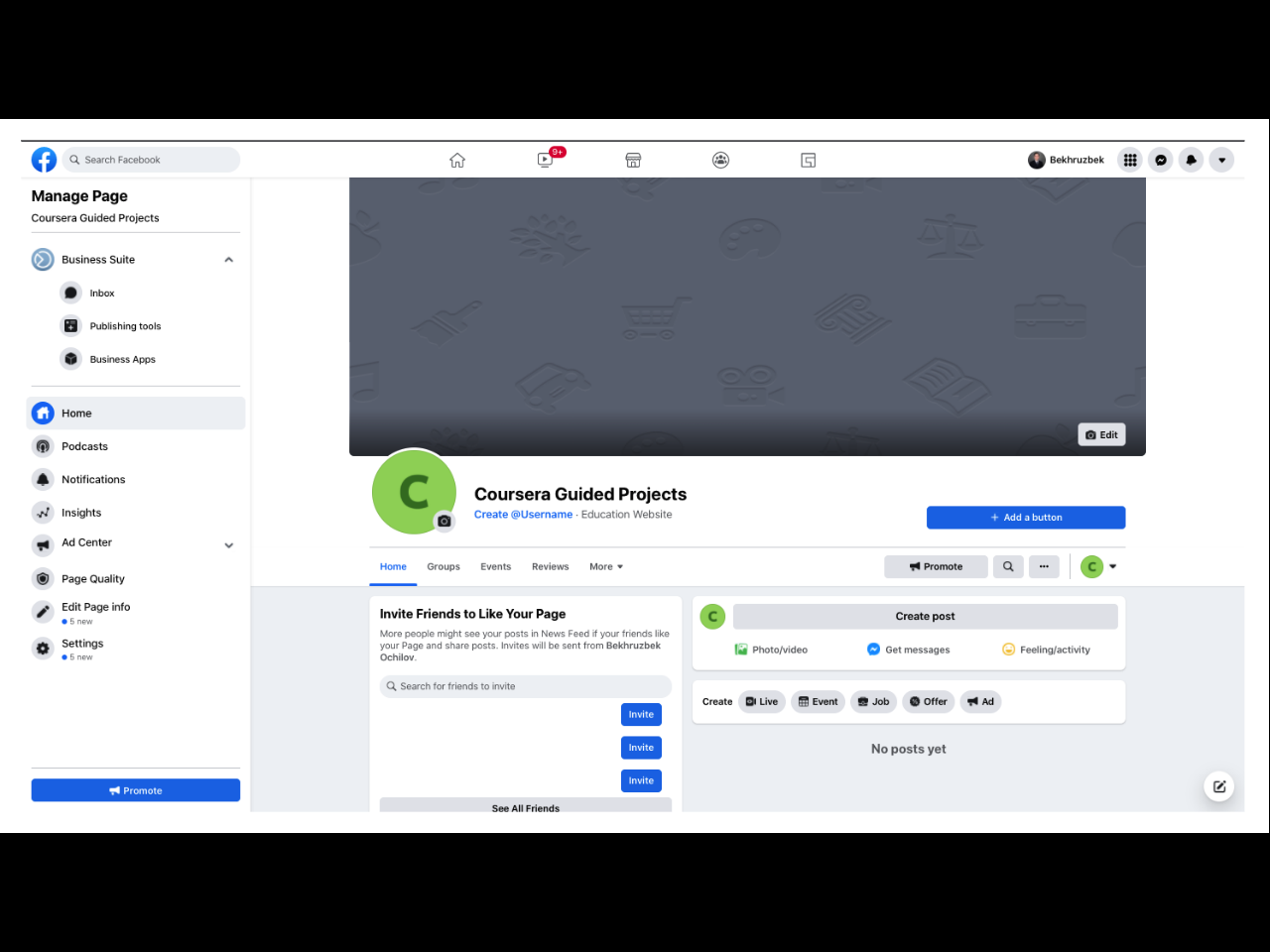Viewport: 1270px width, 952px height.
Task: Open the Groups icon in top navigation
Action: click(721, 160)
